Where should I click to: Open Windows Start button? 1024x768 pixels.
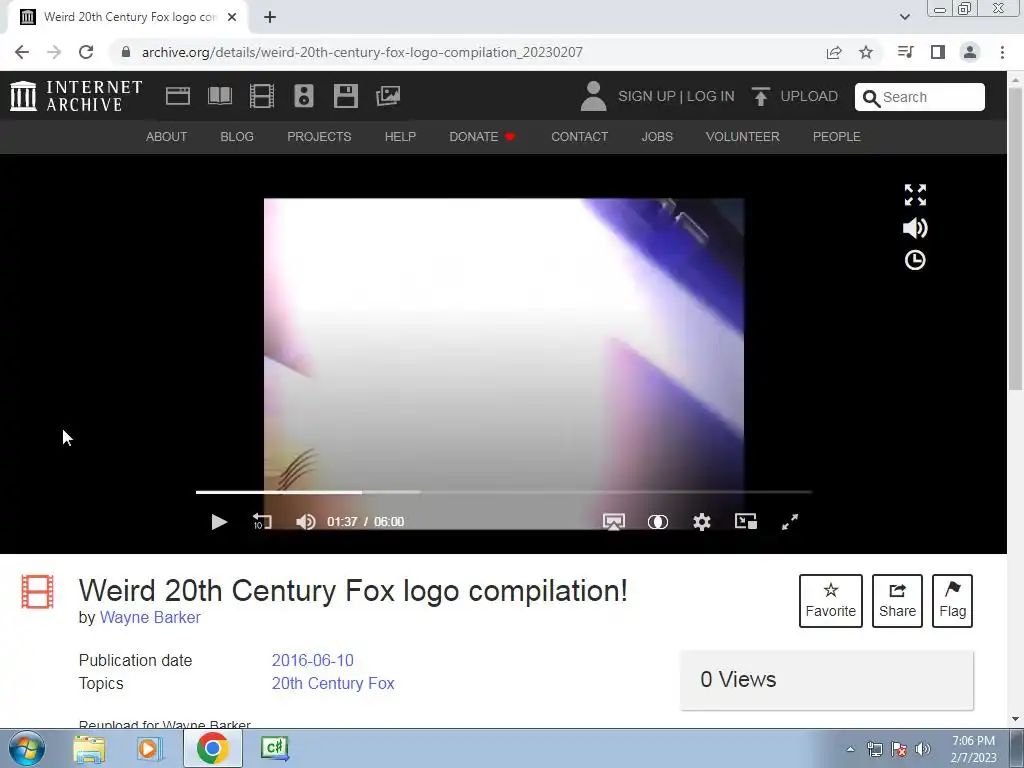click(x=27, y=748)
